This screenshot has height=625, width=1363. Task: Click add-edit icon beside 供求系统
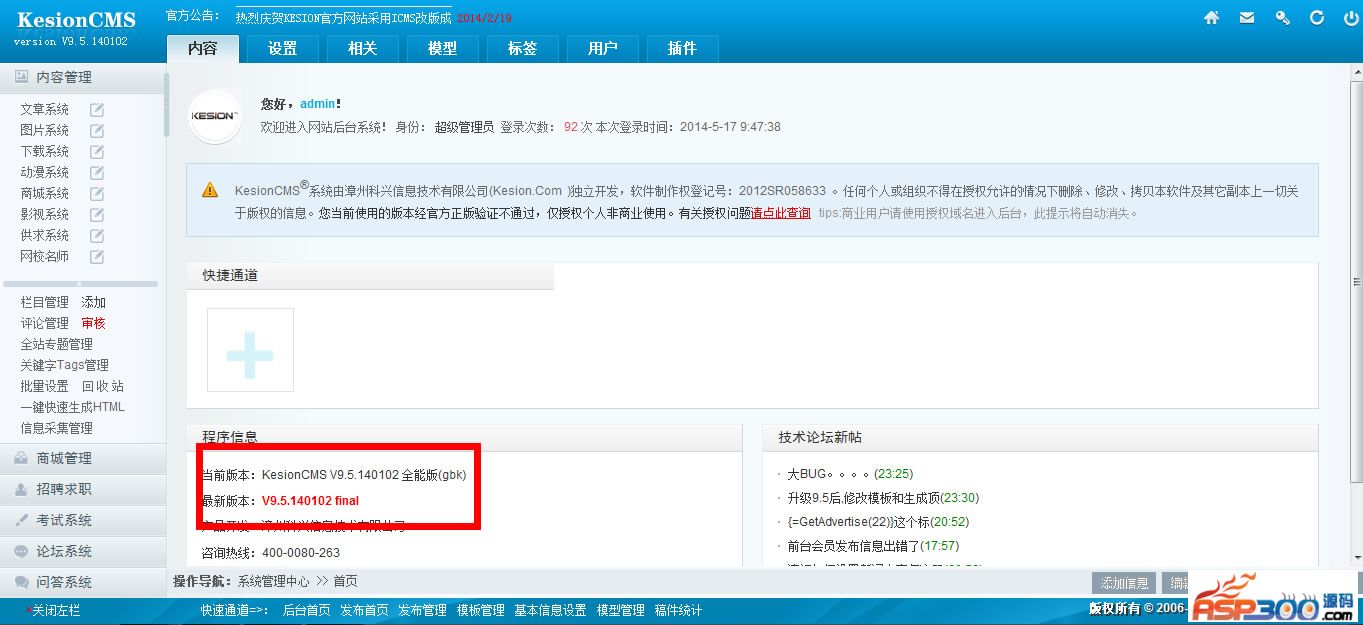(x=97, y=235)
